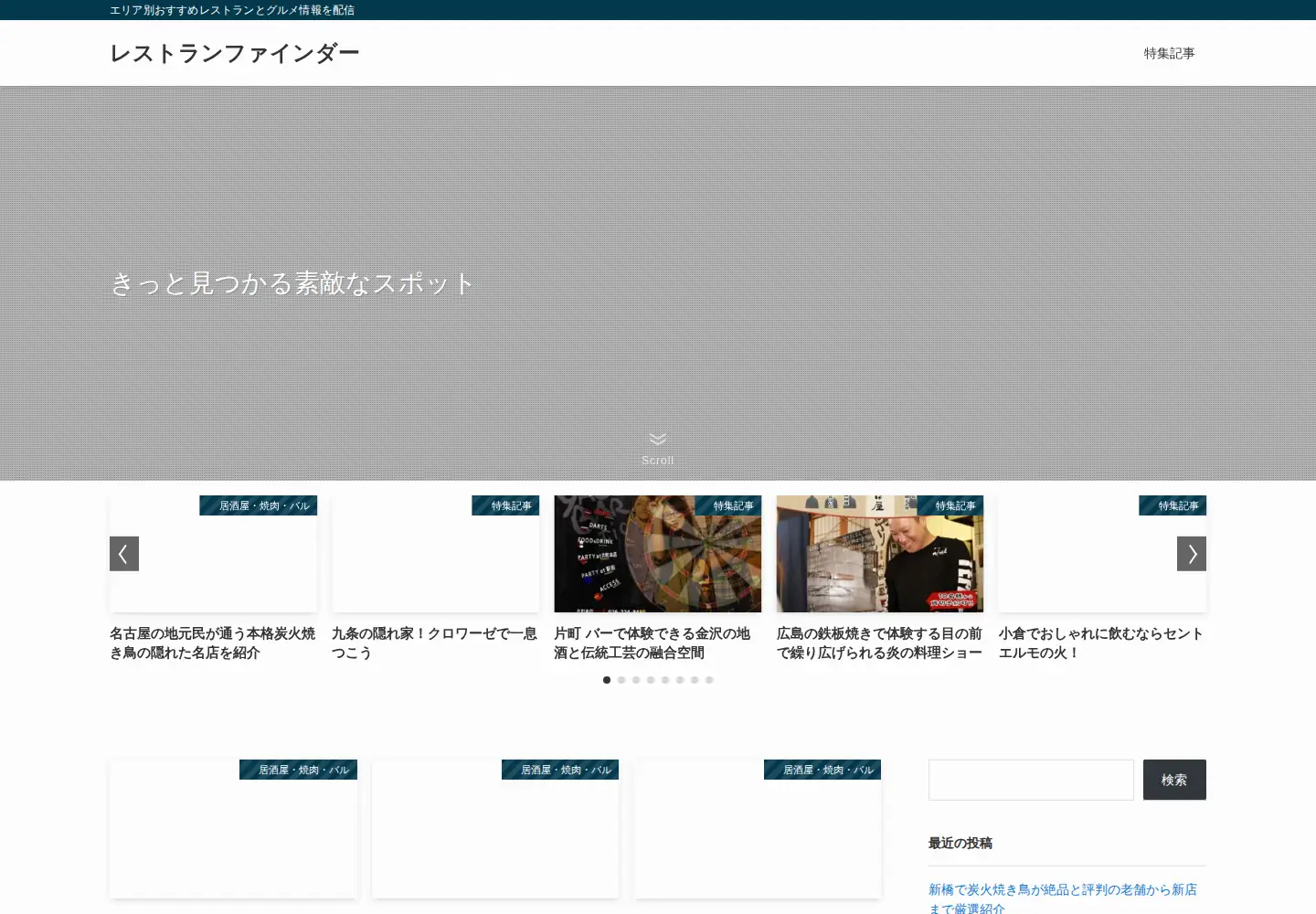Click the carousel next arrow

point(1192,554)
